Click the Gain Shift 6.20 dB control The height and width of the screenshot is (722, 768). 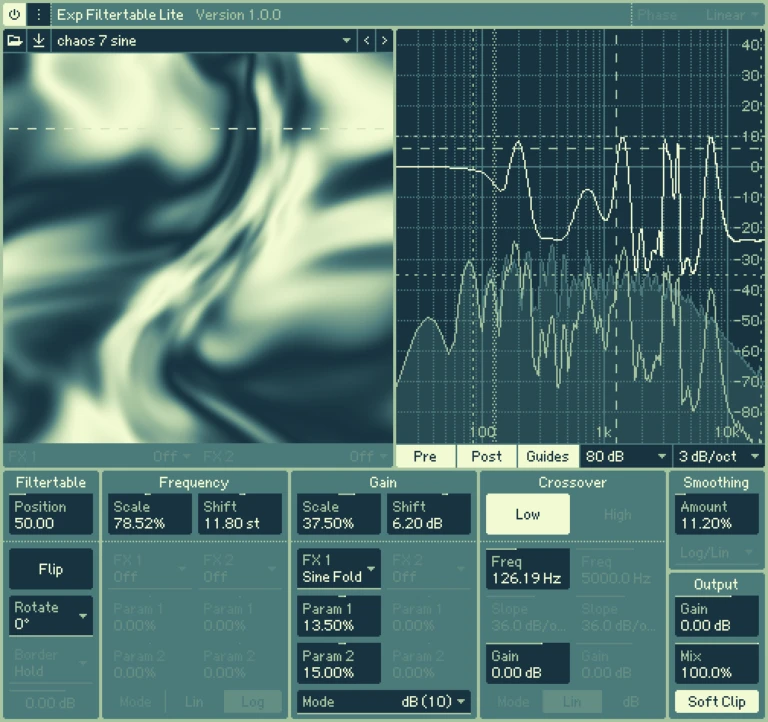(429, 514)
